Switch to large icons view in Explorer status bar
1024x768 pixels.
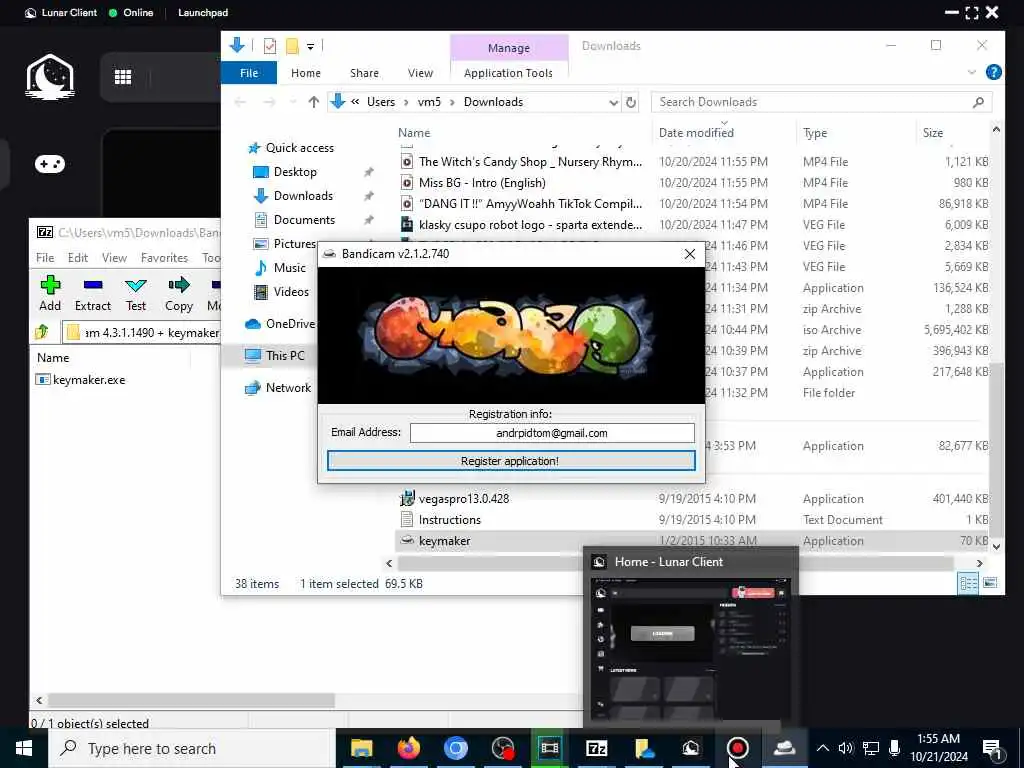[991, 583]
